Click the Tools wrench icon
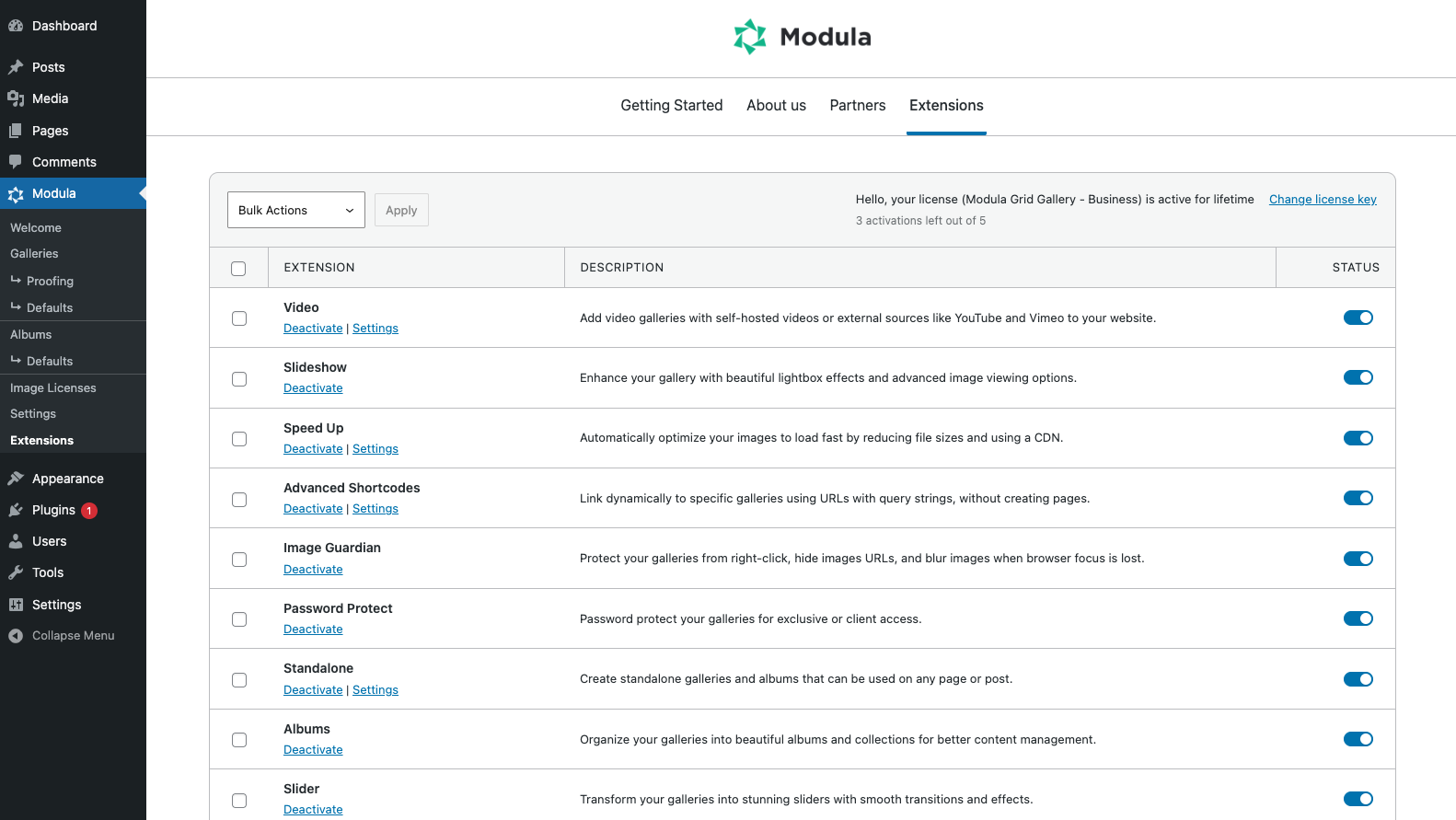This screenshot has width=1456, height=820. [16, 572]
